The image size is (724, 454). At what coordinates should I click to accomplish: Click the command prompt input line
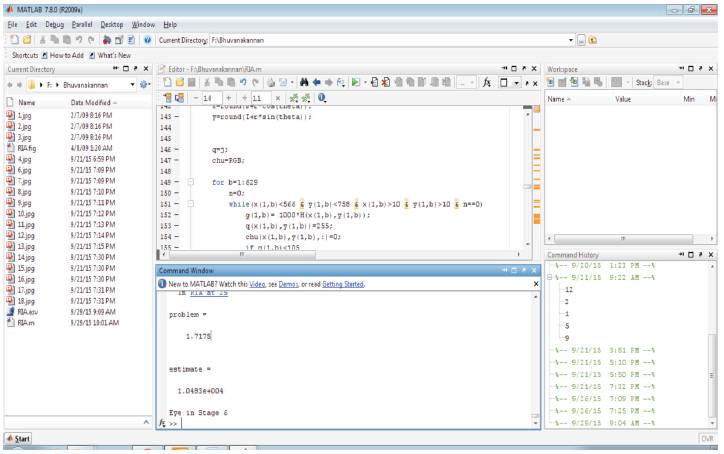[356, 423]
